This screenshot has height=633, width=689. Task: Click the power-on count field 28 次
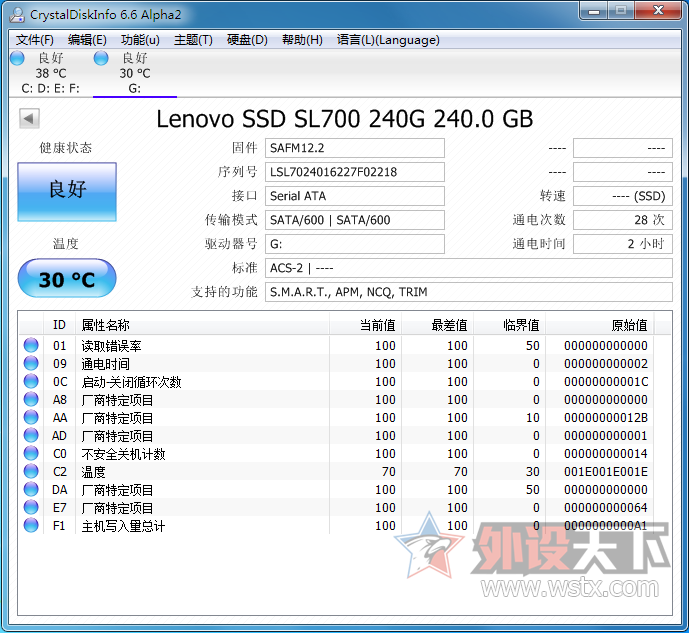tap(623, 220)
